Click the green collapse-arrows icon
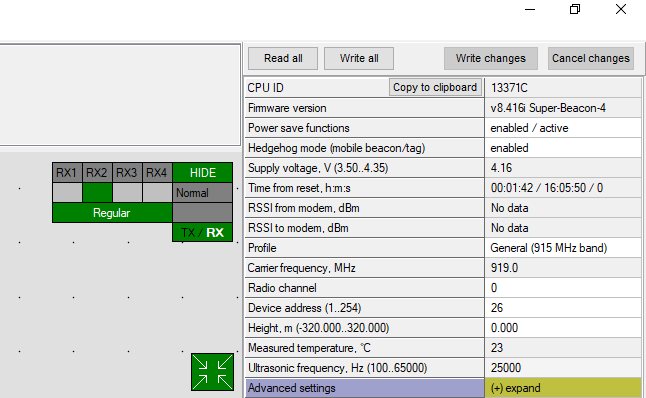This screenshot has height=398, width=646. click(213, 372)
